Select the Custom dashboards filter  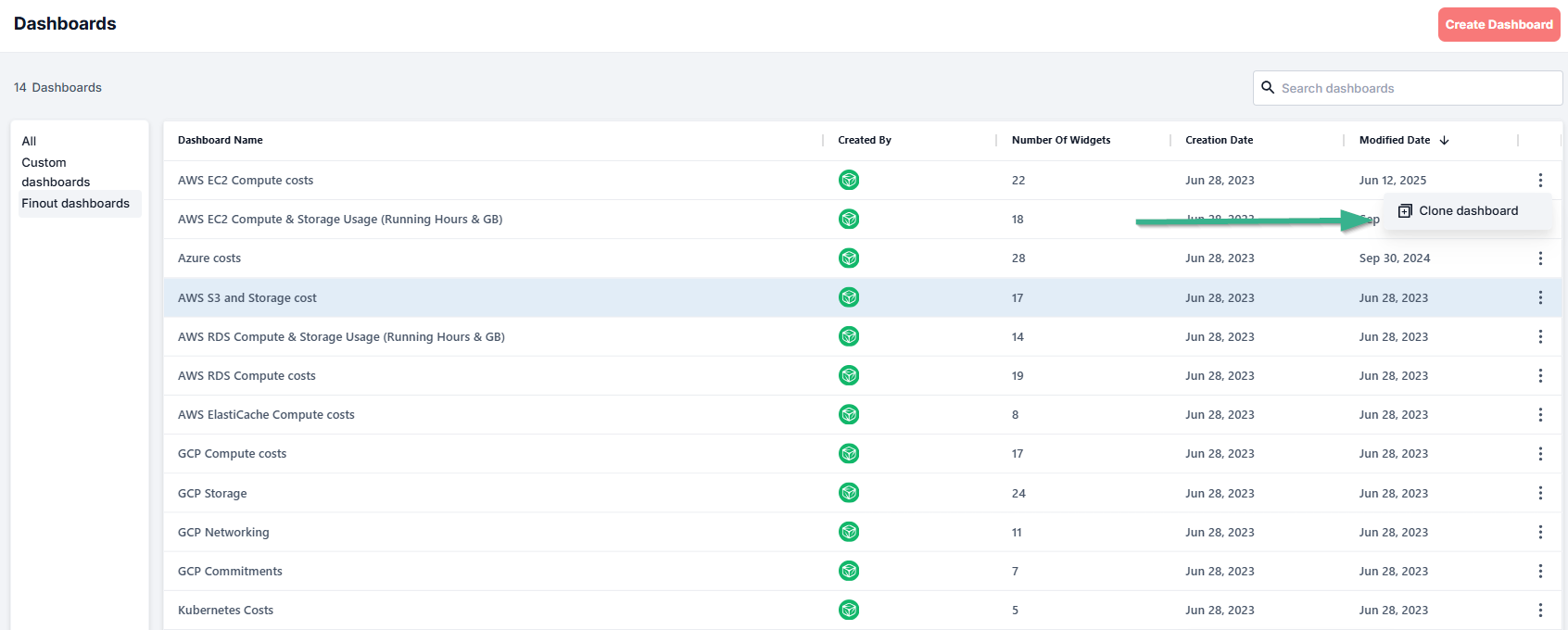(x=56, y=172)
